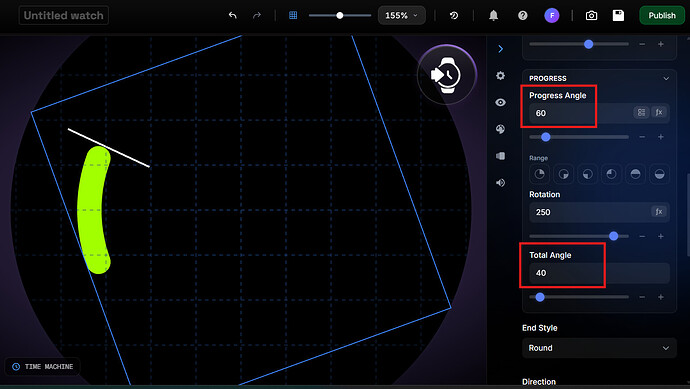Viewport: 690px width, 389px height.
Task: Toggle the canvas grid overlay
Action: click(x=293, y=15)
